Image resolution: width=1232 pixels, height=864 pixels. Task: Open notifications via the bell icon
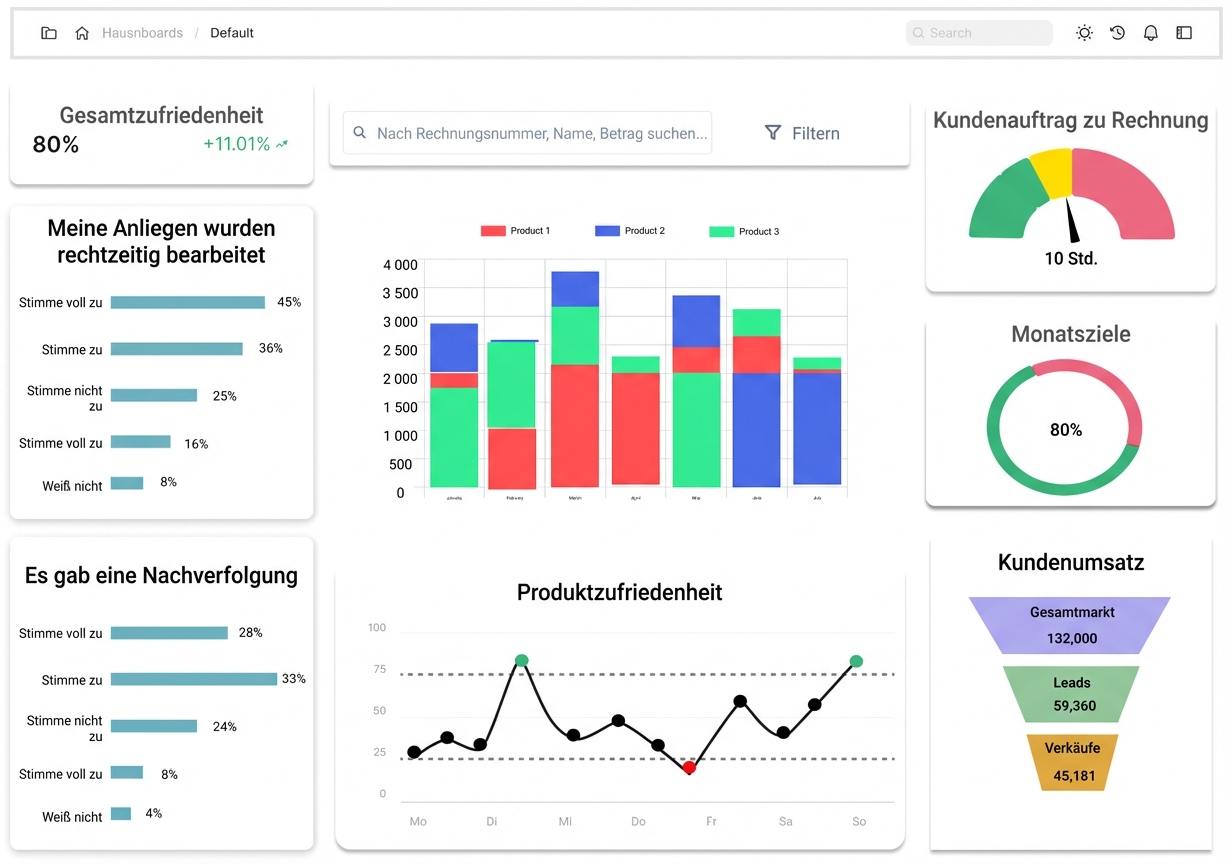pyautogui.click(x=1150, y=32)
